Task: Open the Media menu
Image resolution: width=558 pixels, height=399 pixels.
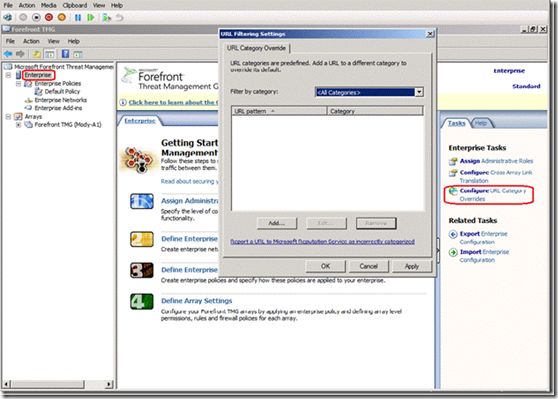Action: tap(48, 5)
